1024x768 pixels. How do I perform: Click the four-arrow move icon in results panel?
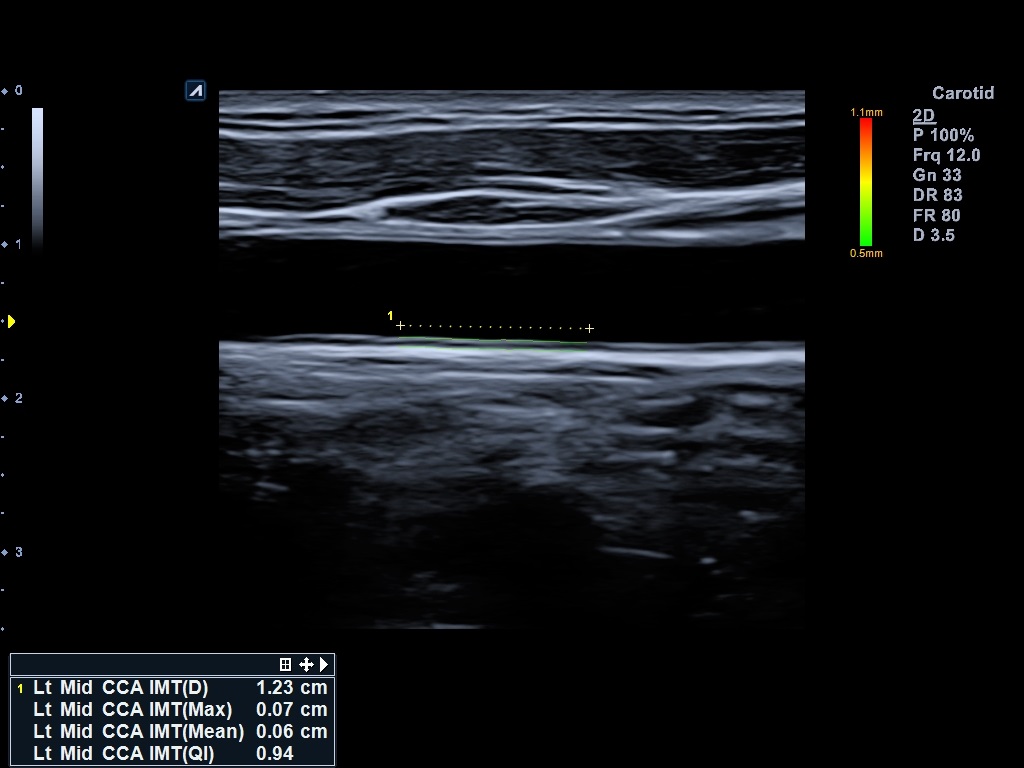point(305,664)
